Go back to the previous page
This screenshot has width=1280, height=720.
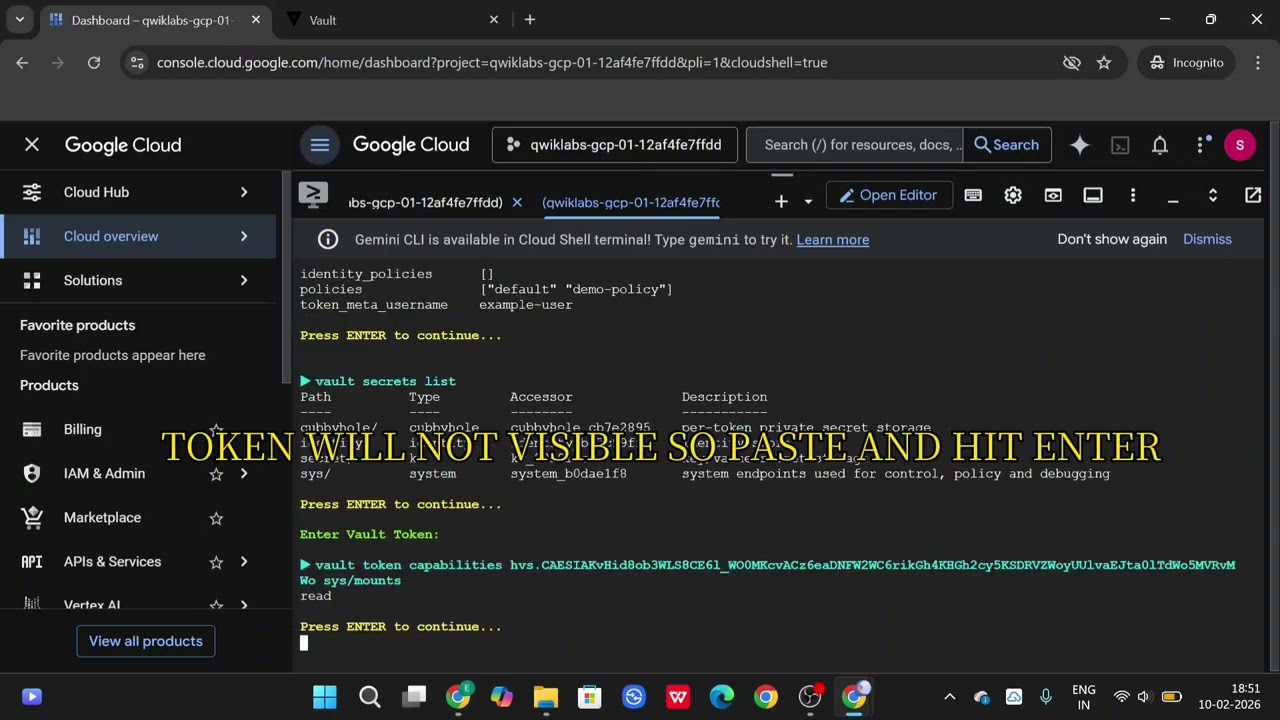coord(22,63)
